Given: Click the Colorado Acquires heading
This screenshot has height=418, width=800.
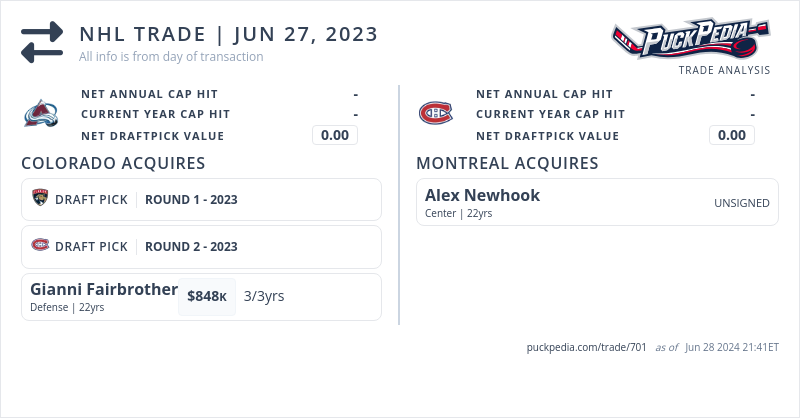Looking at the screenshot, I should click(113, 163).
